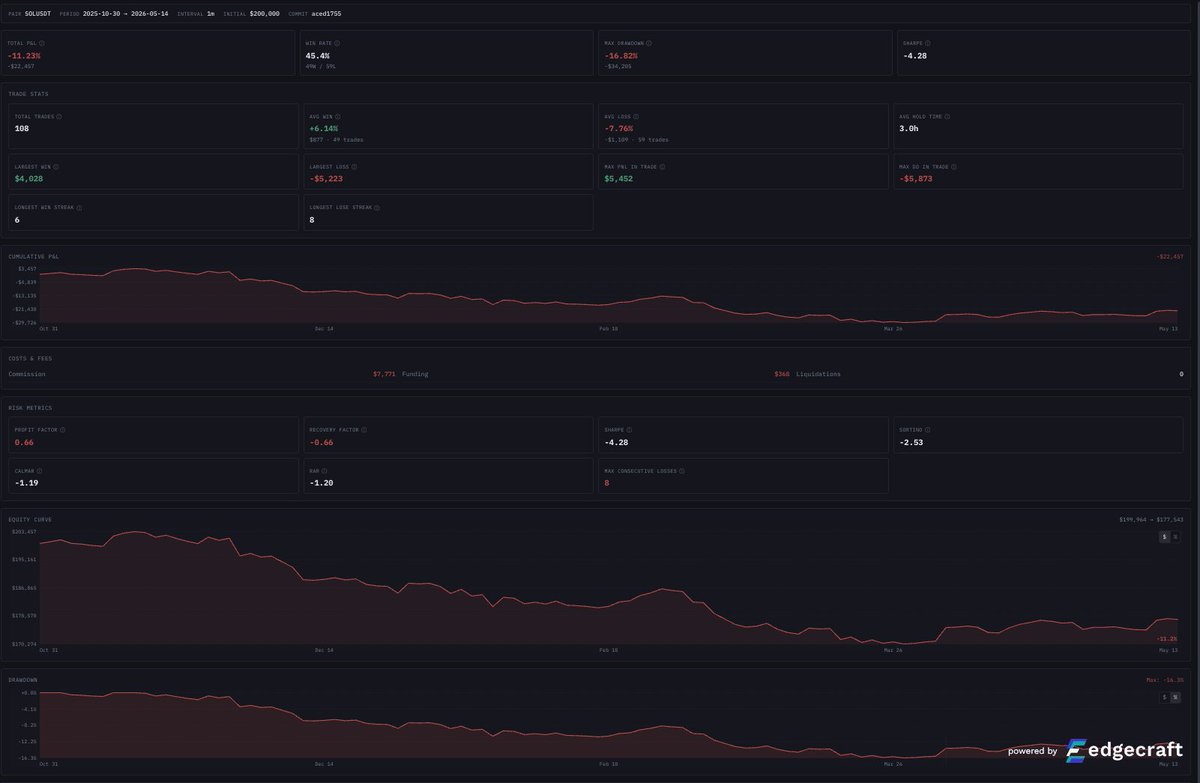This screenshot has width=1200, height=783.
Task: Click the Recovery Factor info icon
Action: coord(363,430)
